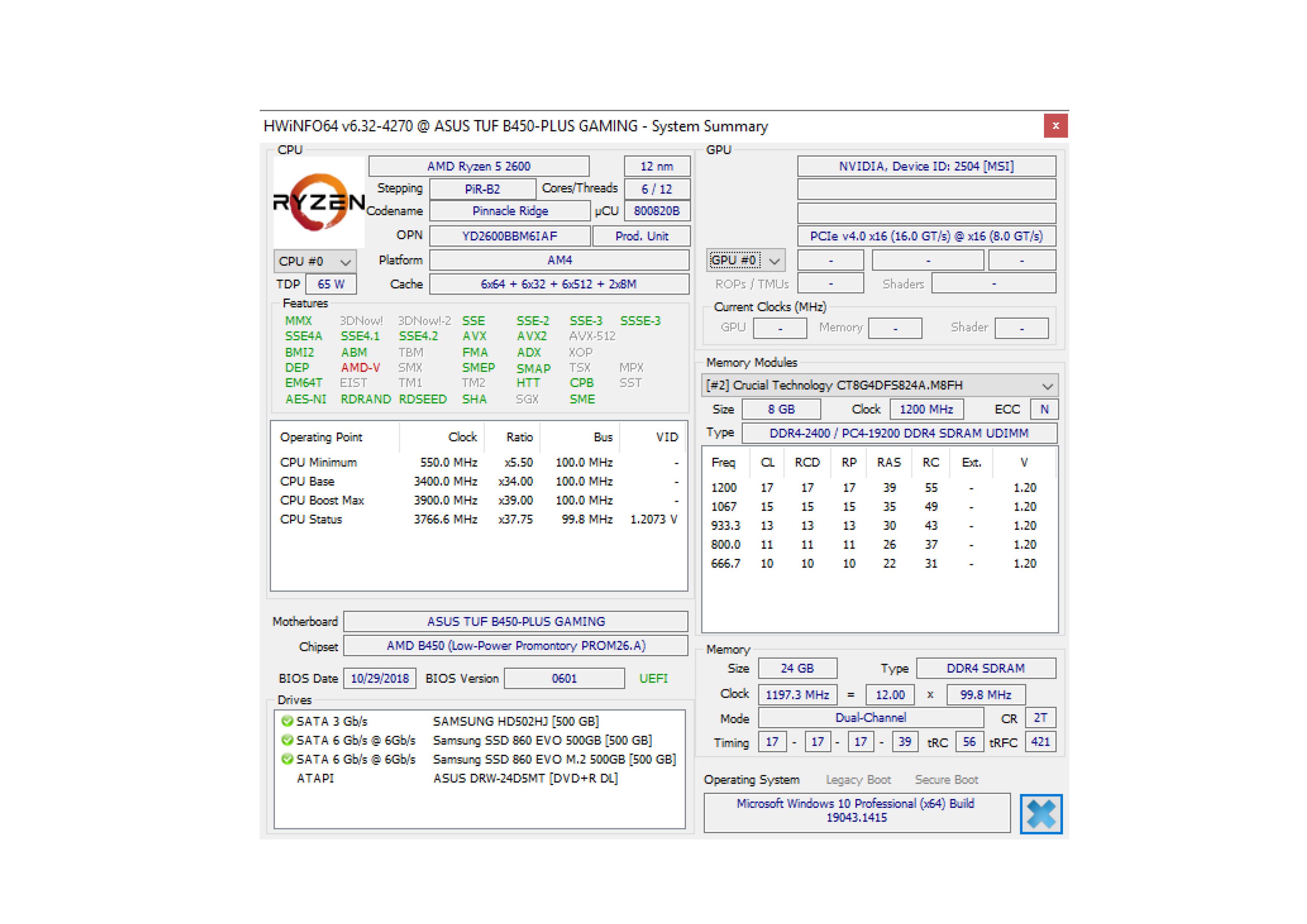Click the Operating Point column header

click(321, 437)
